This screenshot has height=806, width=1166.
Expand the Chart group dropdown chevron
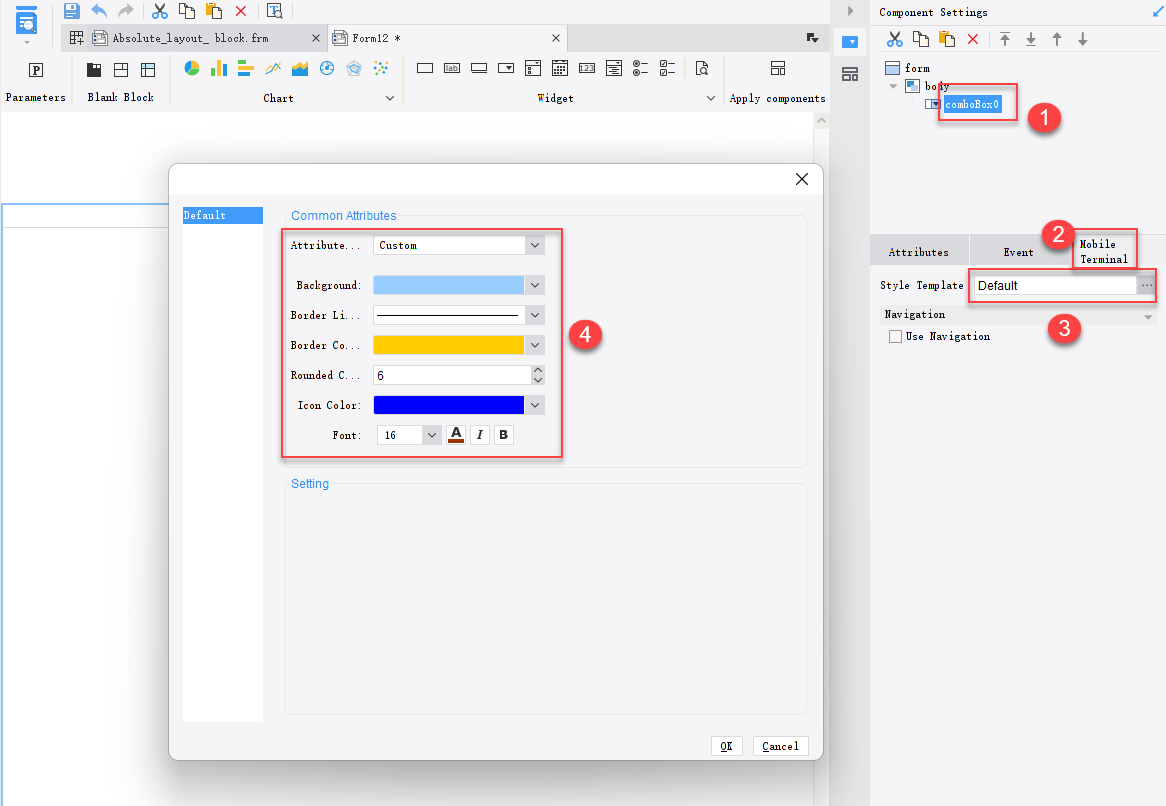pos(390,98)
